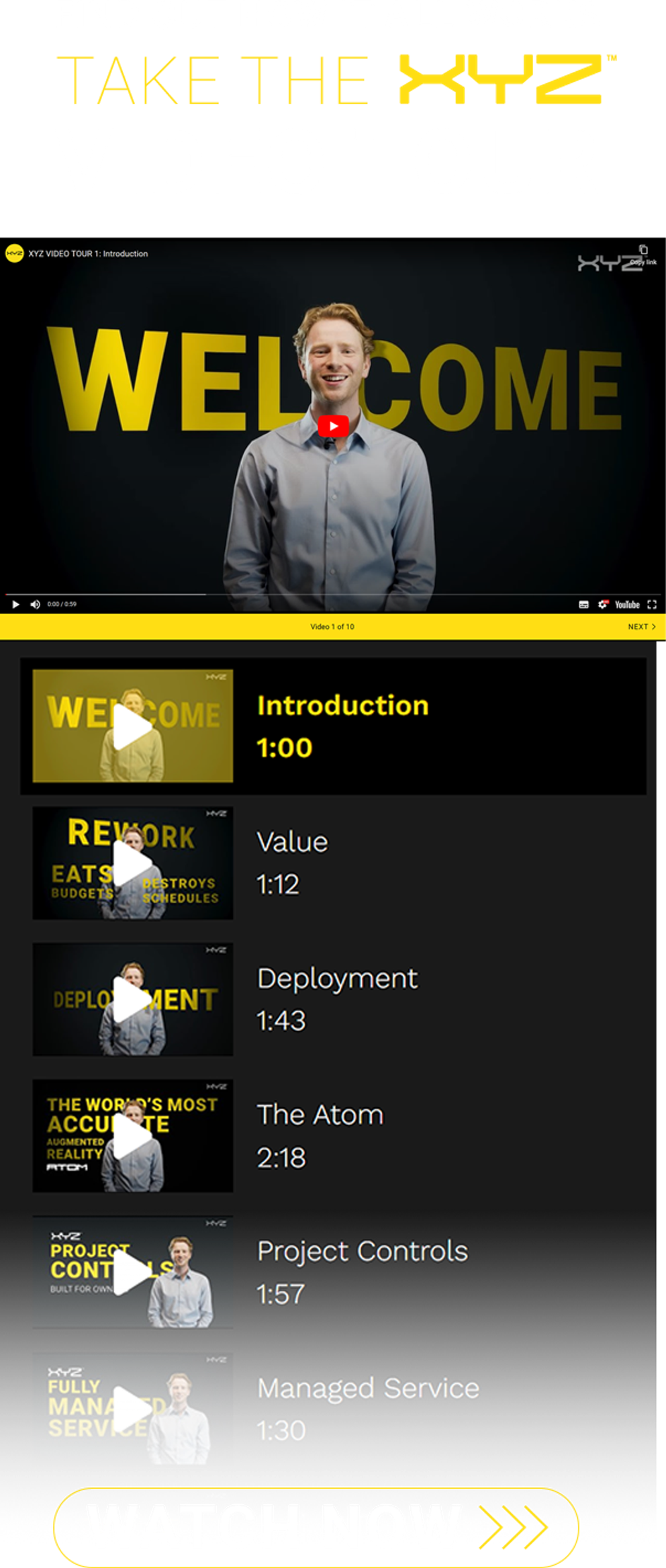
Task: Play the Value video thumbnail
Action: (133, 863)
